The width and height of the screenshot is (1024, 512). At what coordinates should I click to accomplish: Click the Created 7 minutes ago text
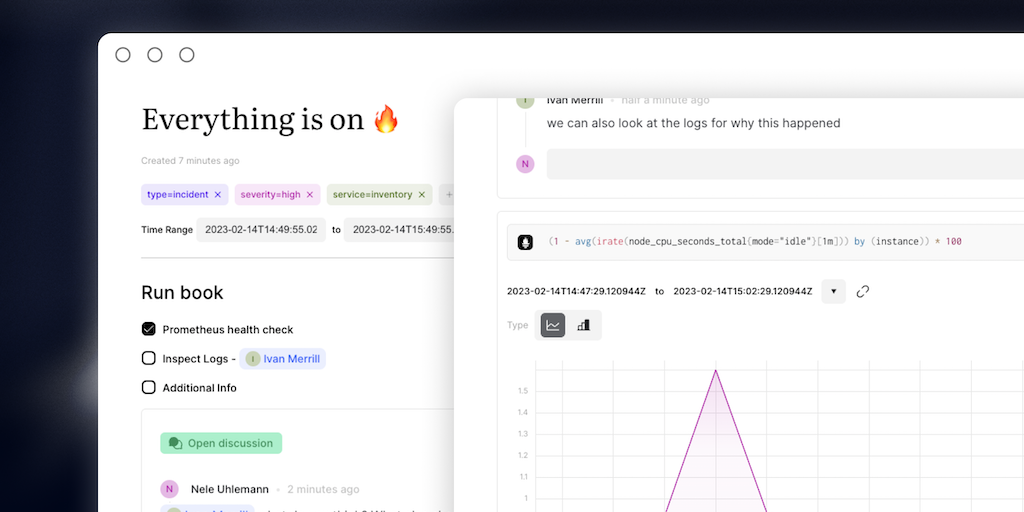(x=190, y=161)
